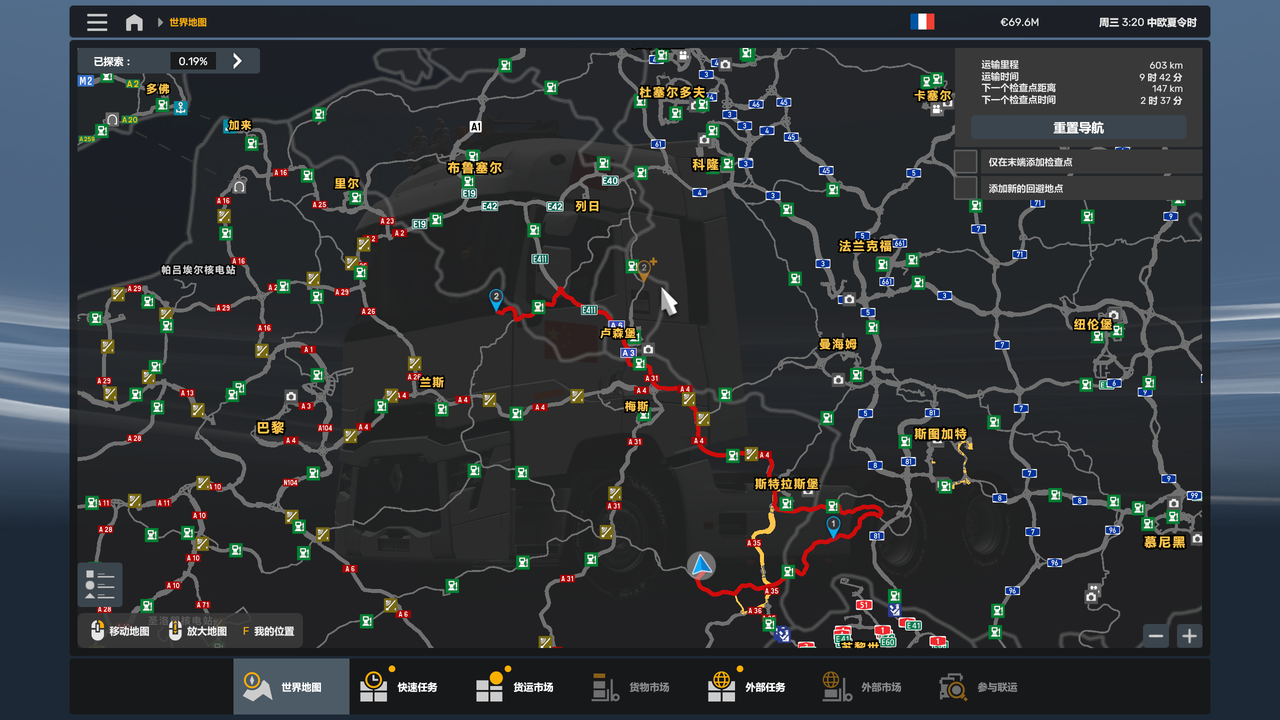Go to the home screen icon
Screen dimensions: 1280x720
coord(134,22)
